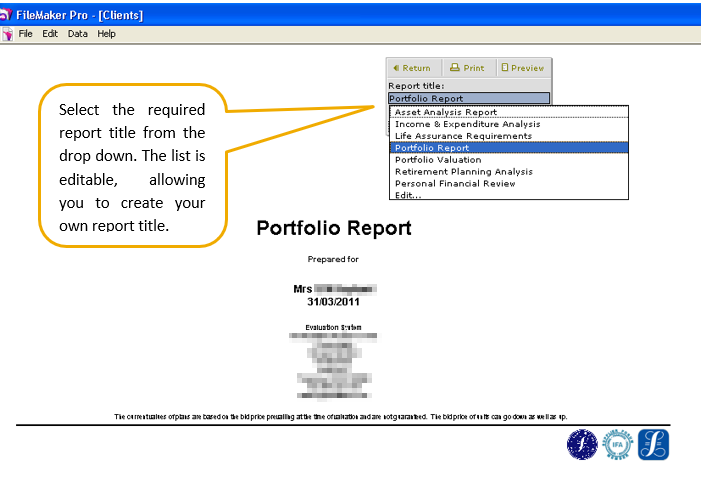Open the Help menu
704x481 pixels.
106,34
